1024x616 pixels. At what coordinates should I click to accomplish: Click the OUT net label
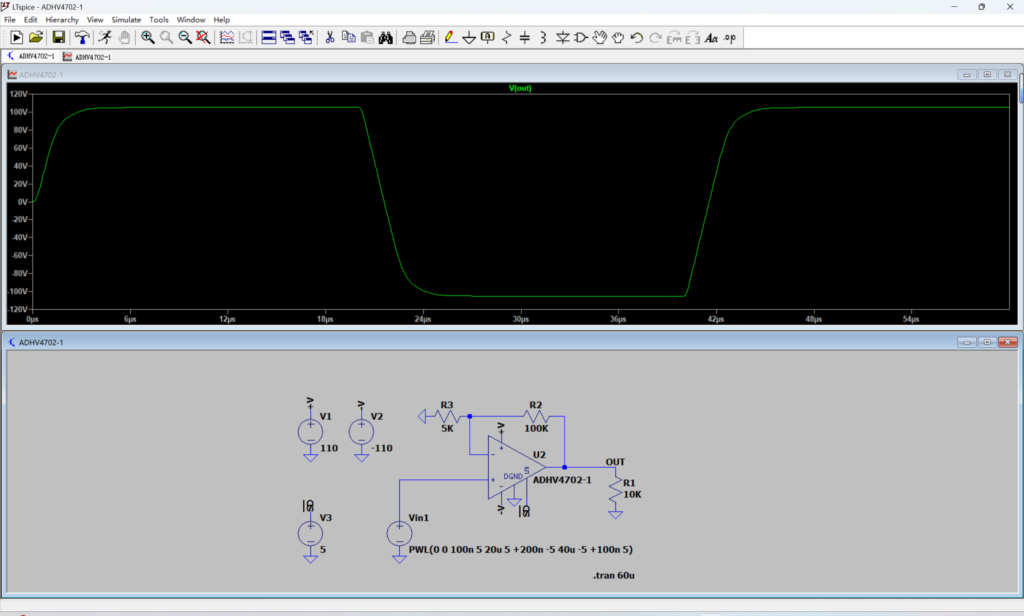point(615,462)
